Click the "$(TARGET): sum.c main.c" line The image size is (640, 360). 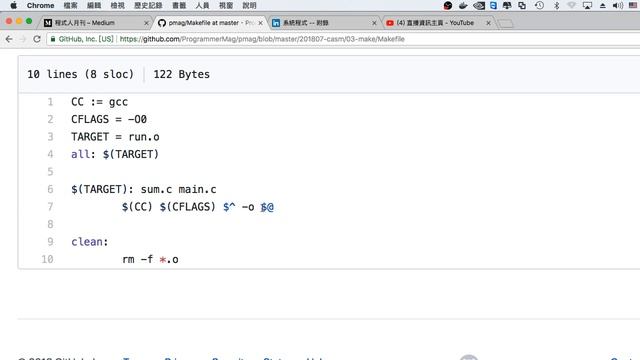click(144, 189)
